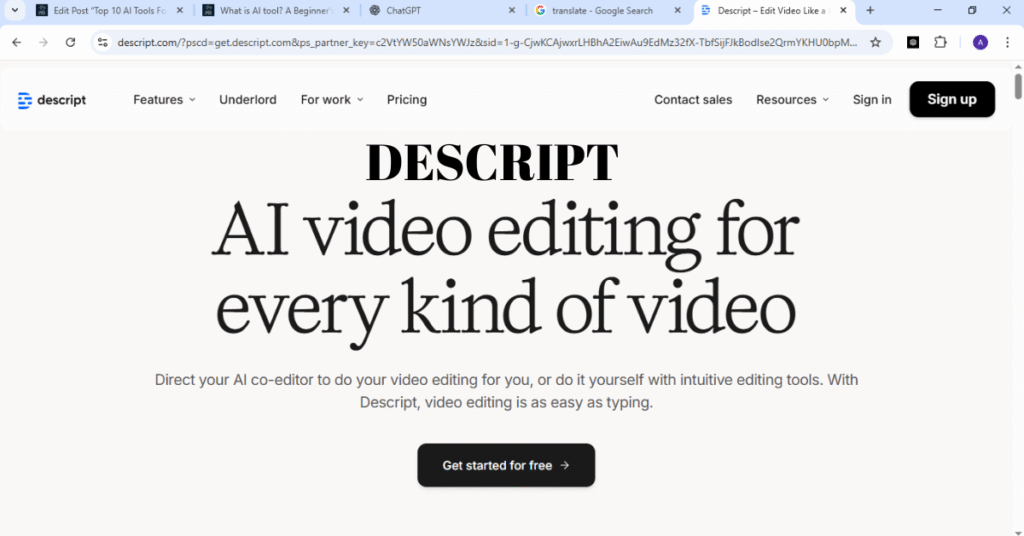Screen dimensions: 1024x536
Task: Click Get started for free button
Action: pos(506,465)
